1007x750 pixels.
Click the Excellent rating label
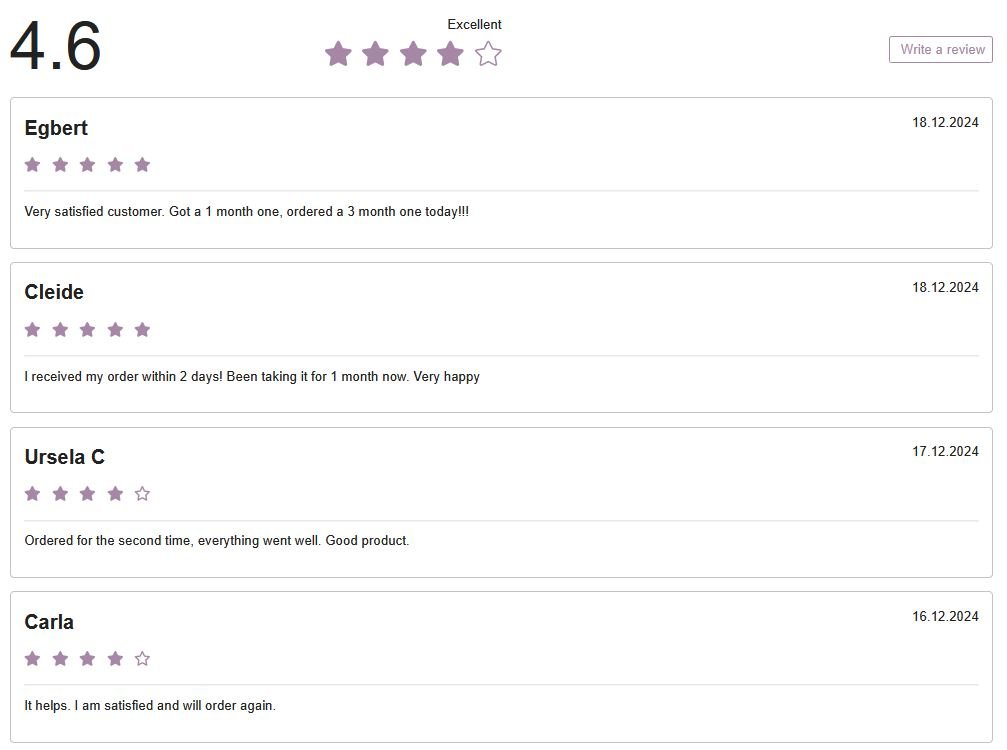[x=474, y=24]
